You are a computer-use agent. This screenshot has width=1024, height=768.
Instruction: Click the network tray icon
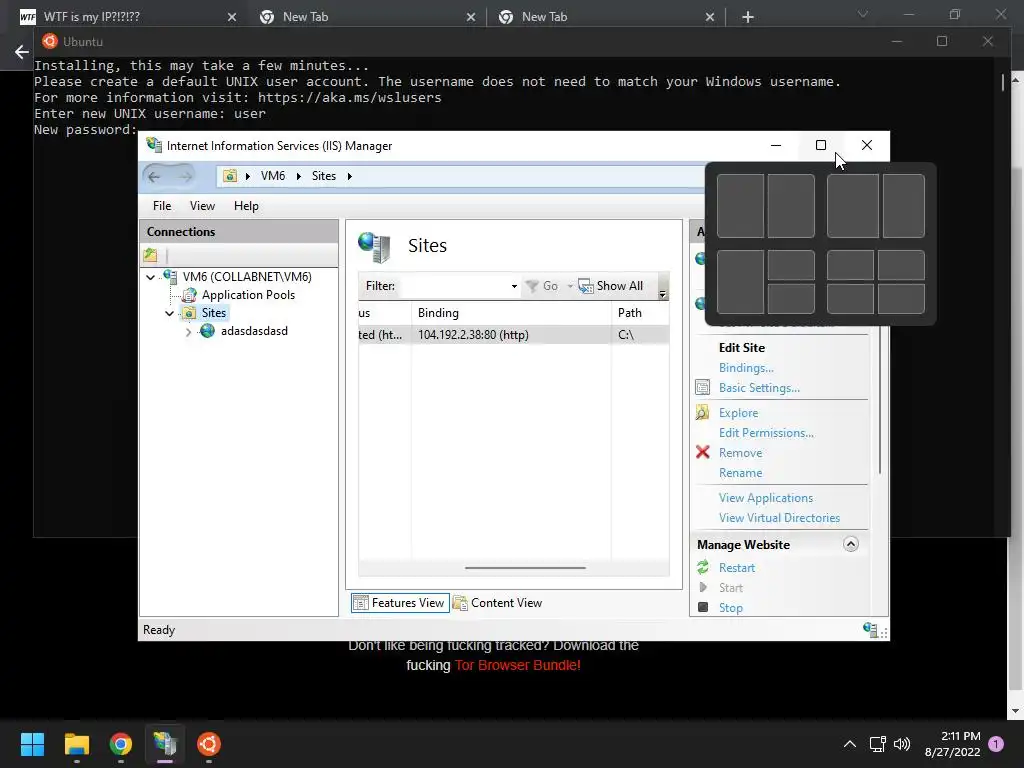[x=877, y=744]
